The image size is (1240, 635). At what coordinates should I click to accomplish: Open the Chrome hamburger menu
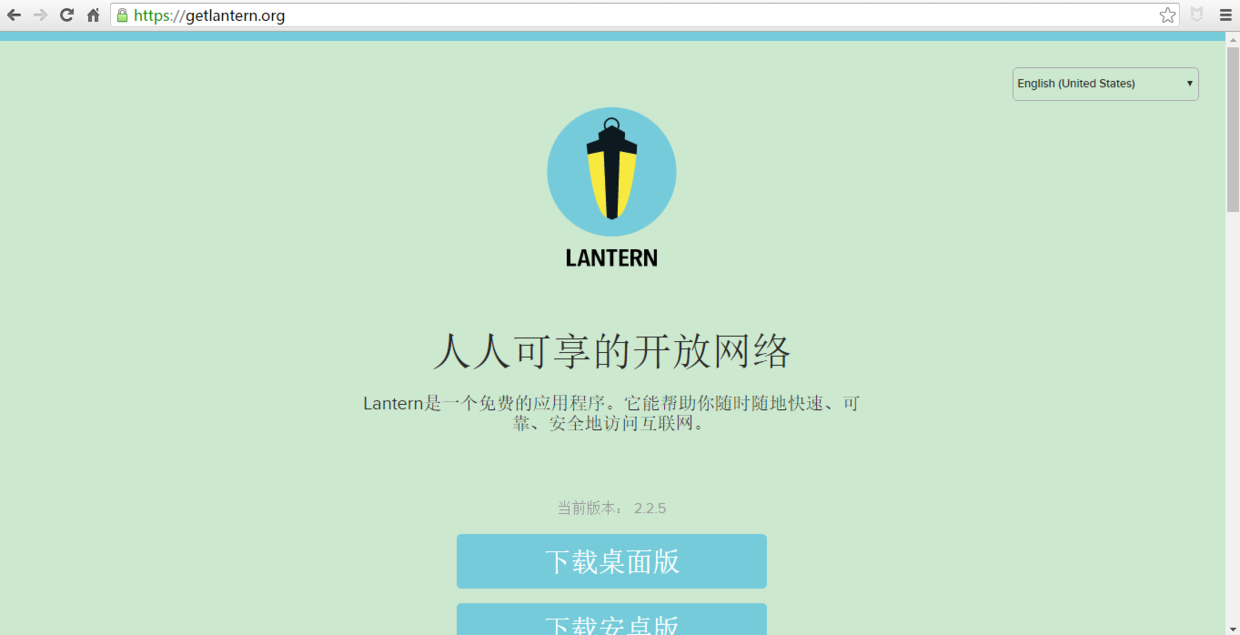click(1225, 15)
